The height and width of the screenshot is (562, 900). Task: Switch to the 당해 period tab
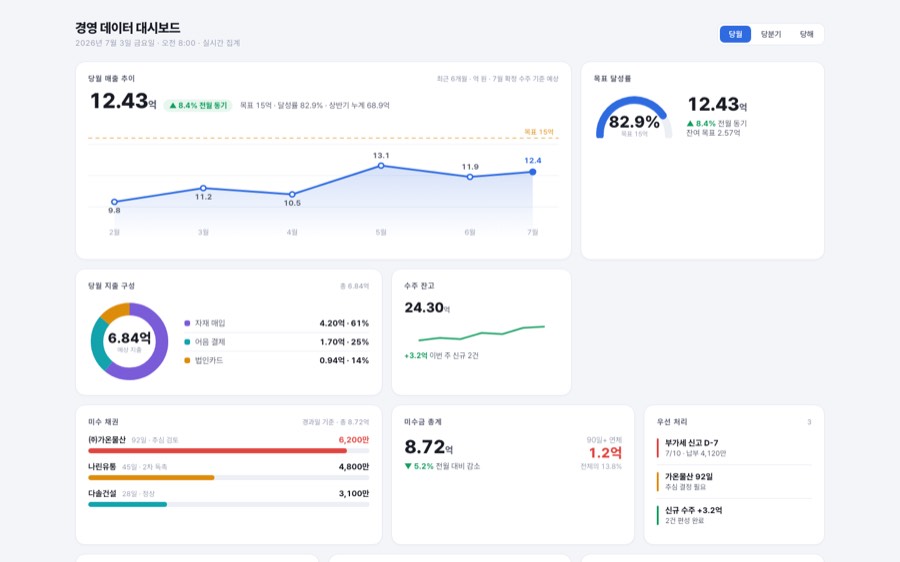tap(806, 34)
